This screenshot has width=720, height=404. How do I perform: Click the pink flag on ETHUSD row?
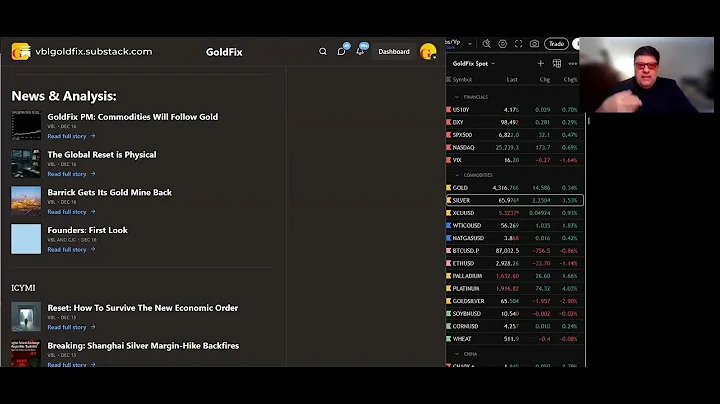tap(449, 263)
